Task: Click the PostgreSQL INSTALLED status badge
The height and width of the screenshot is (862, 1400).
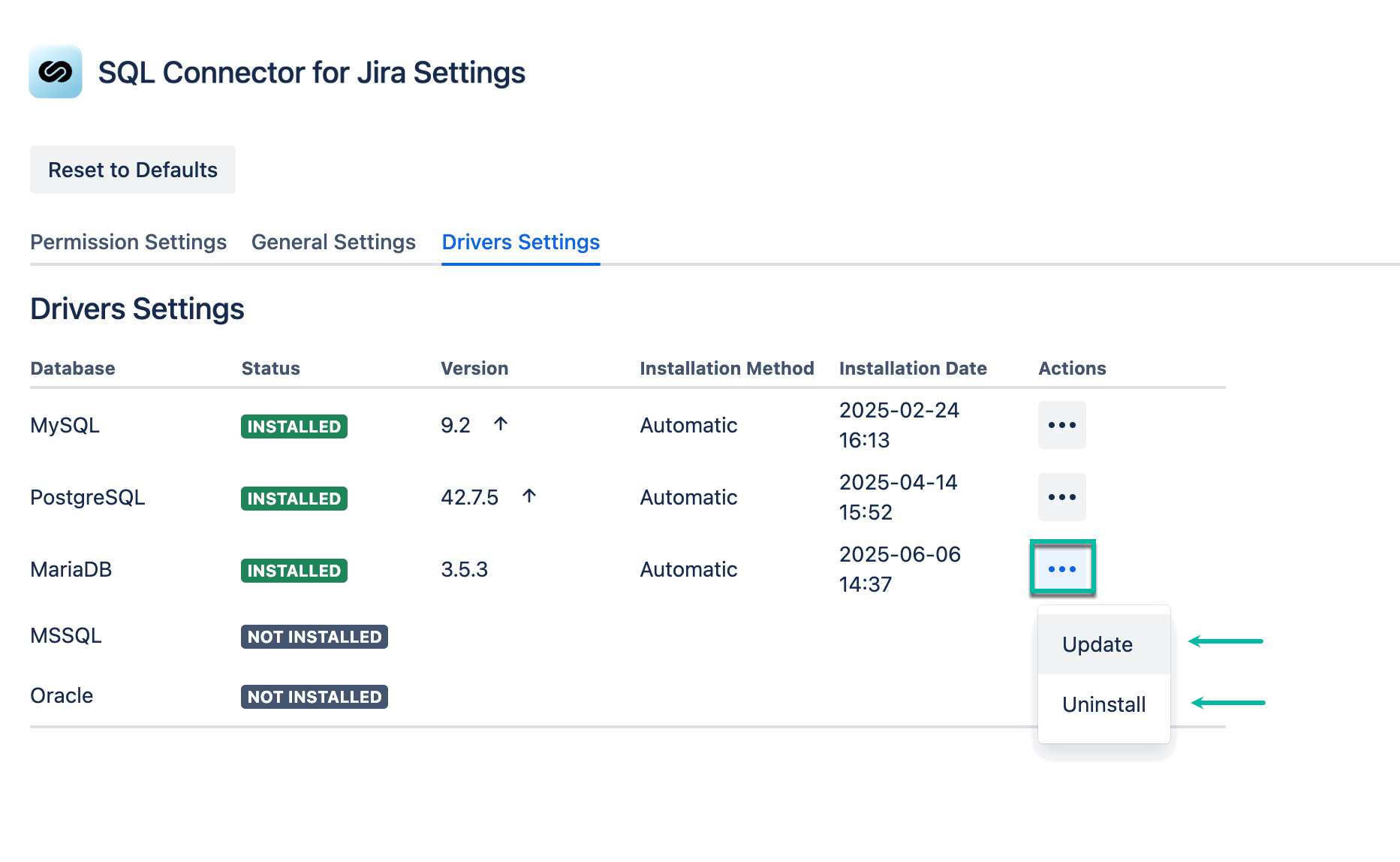Action: pyautogui.click(x=294, y=499)
